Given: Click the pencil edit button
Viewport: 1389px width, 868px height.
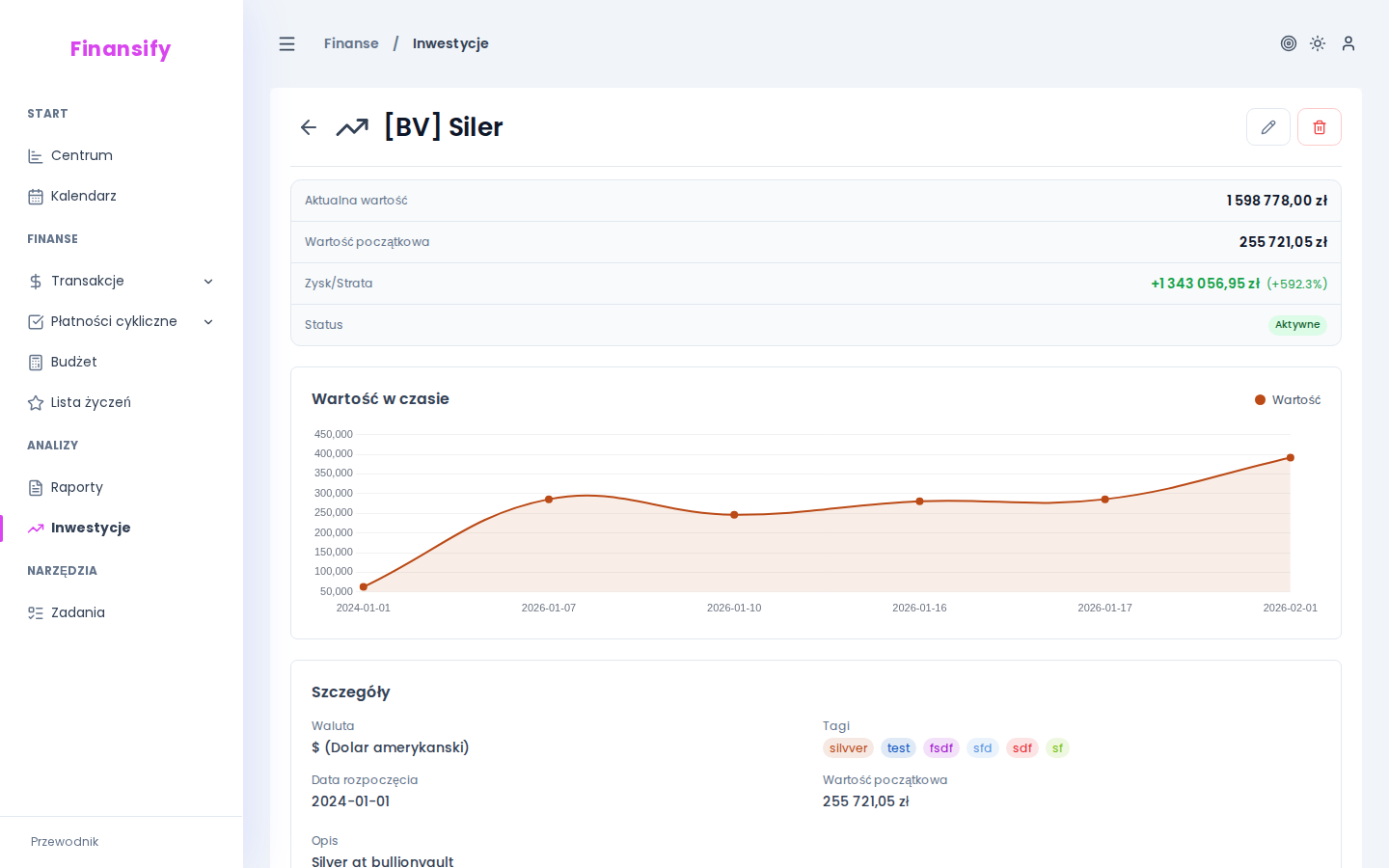Looking at the screenshot, I should pyautogui.click(x=1267, y=127).
